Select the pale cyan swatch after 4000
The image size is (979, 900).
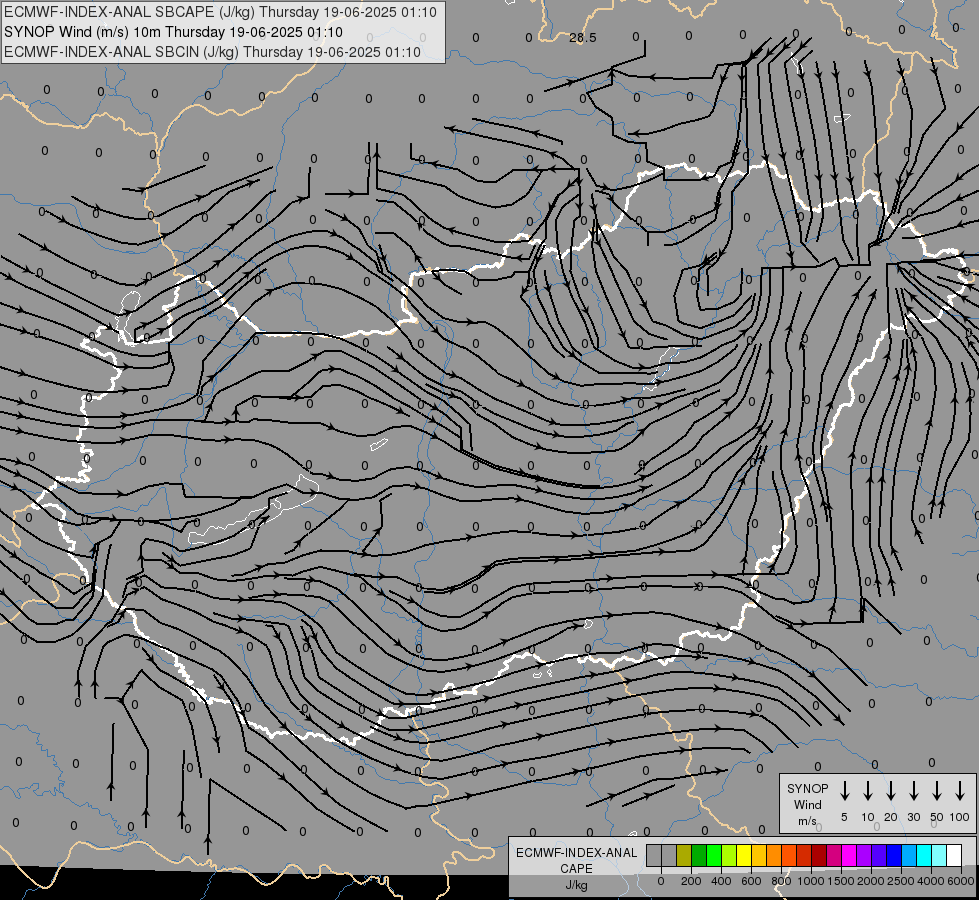pos(939,855)
